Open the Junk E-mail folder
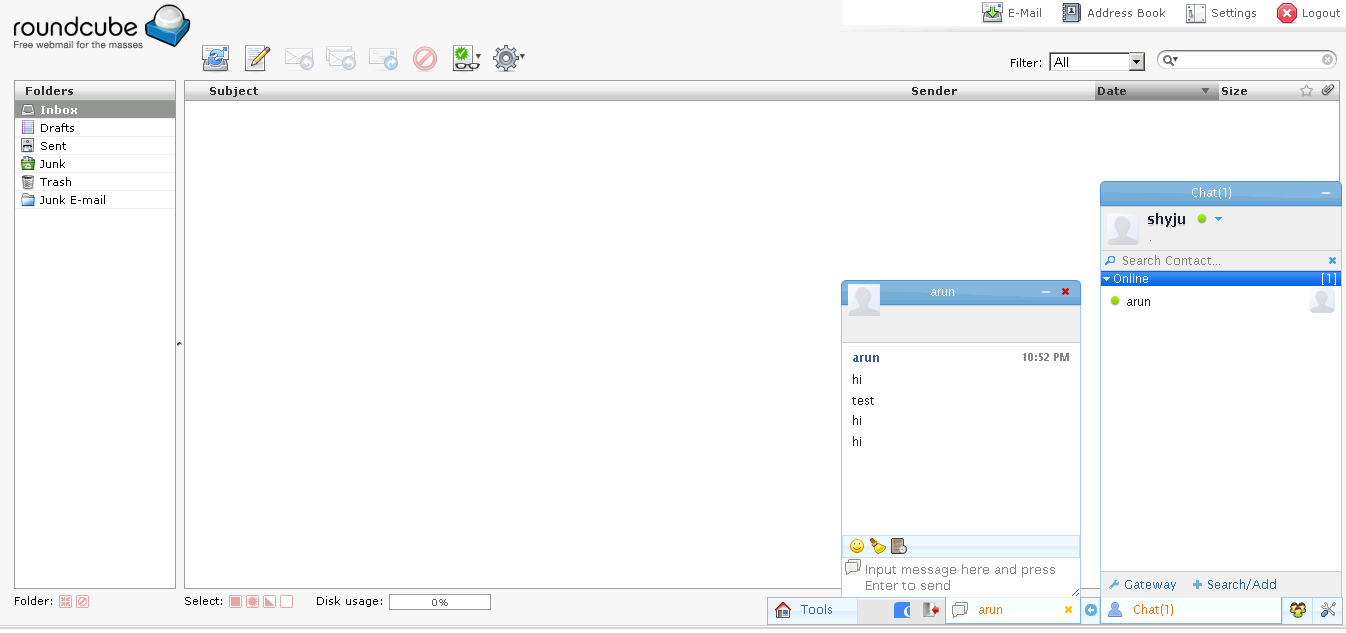1346x633 pixels. [x=95, y=200]
